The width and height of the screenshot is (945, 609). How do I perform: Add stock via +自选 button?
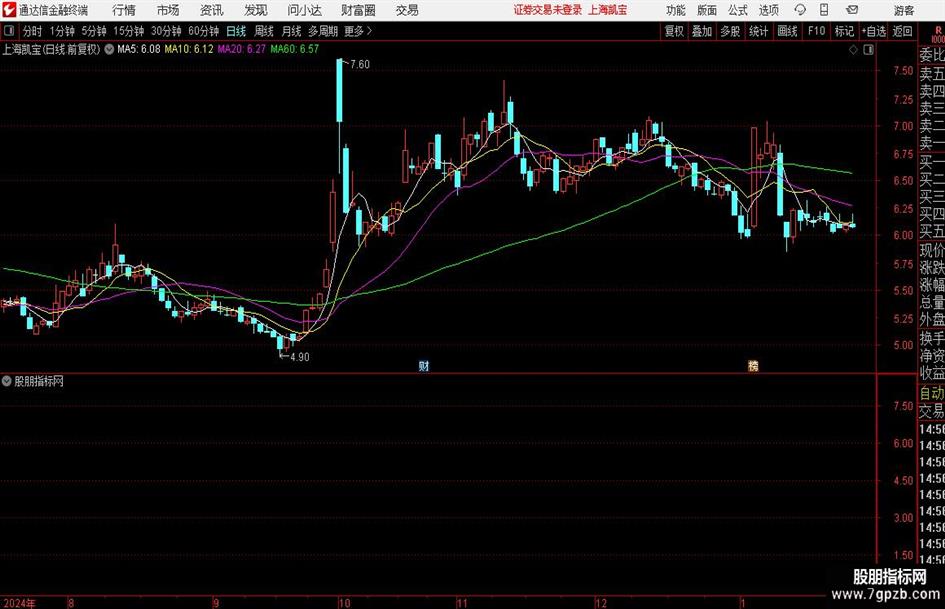pyautogui.click(x=874, y=31)
